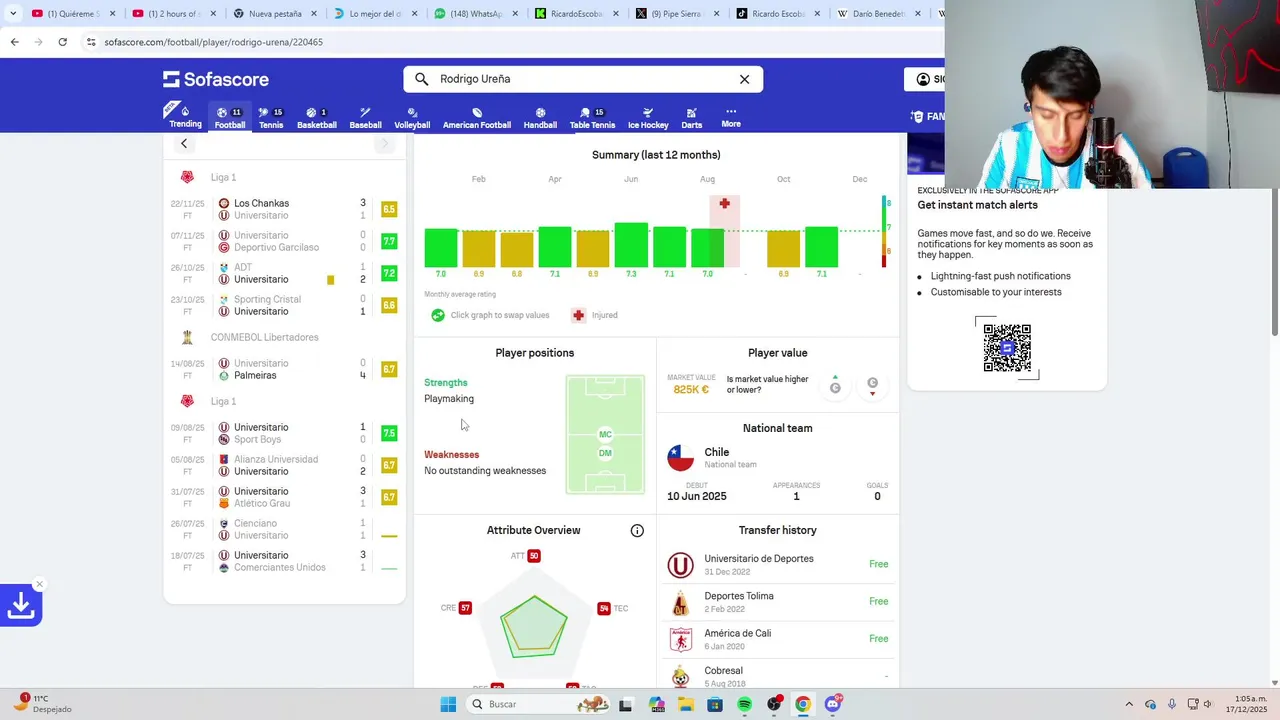
Task: Open Chrome from the taskbar
Action: [802, 704]
